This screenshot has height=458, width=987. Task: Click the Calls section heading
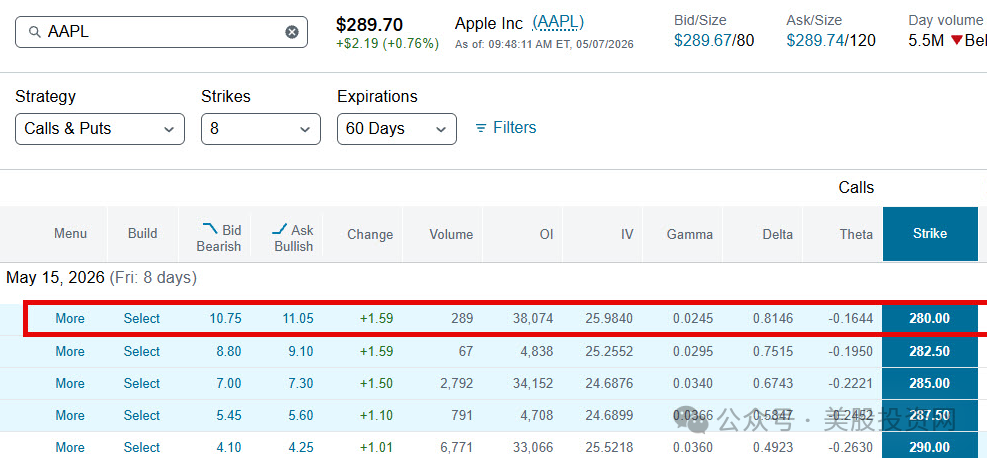point(856,187)
